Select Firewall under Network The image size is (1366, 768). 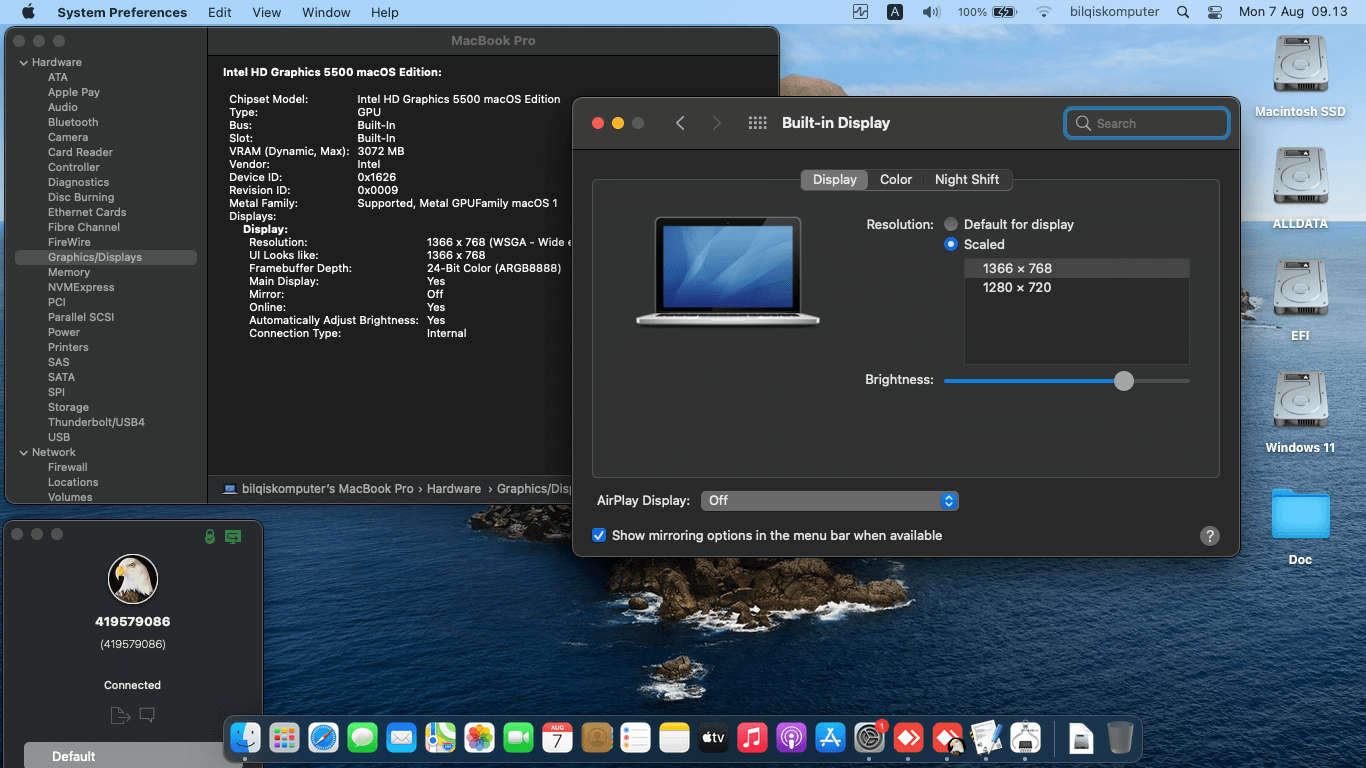click(68, 467)
